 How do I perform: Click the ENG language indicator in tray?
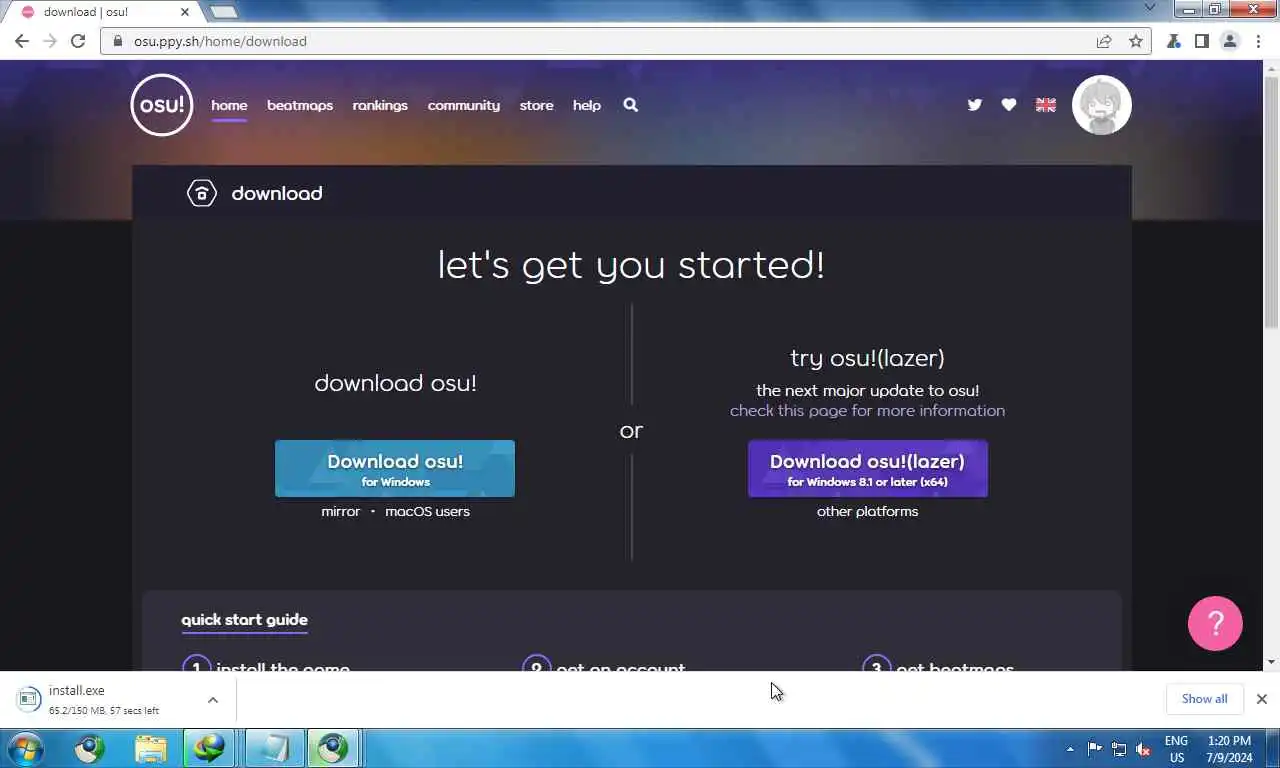click(x=1177, y=741)
